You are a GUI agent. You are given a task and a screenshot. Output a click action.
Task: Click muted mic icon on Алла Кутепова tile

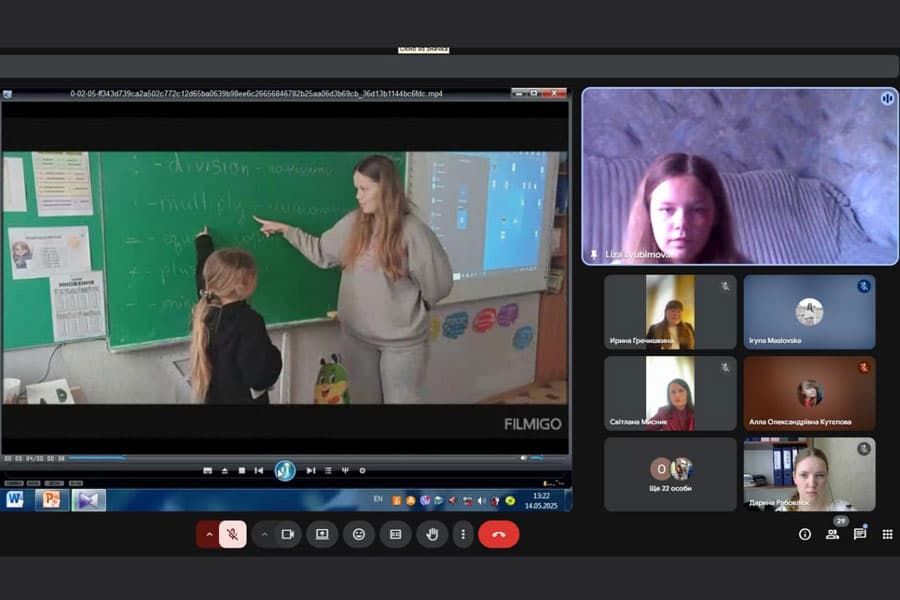864,367
